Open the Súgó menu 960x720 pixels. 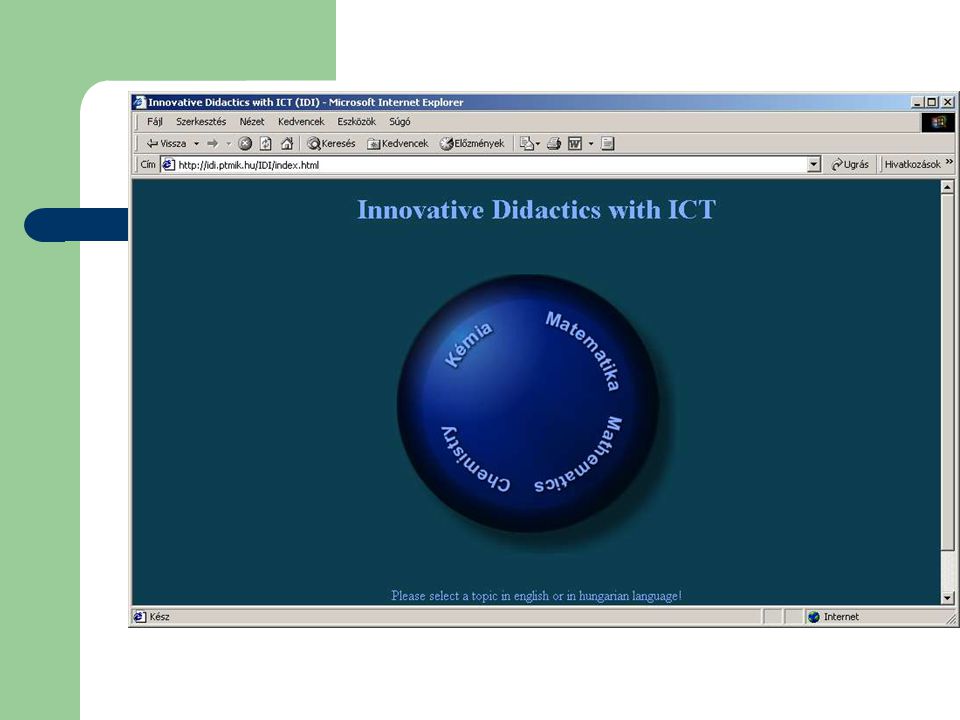(400, 122)
